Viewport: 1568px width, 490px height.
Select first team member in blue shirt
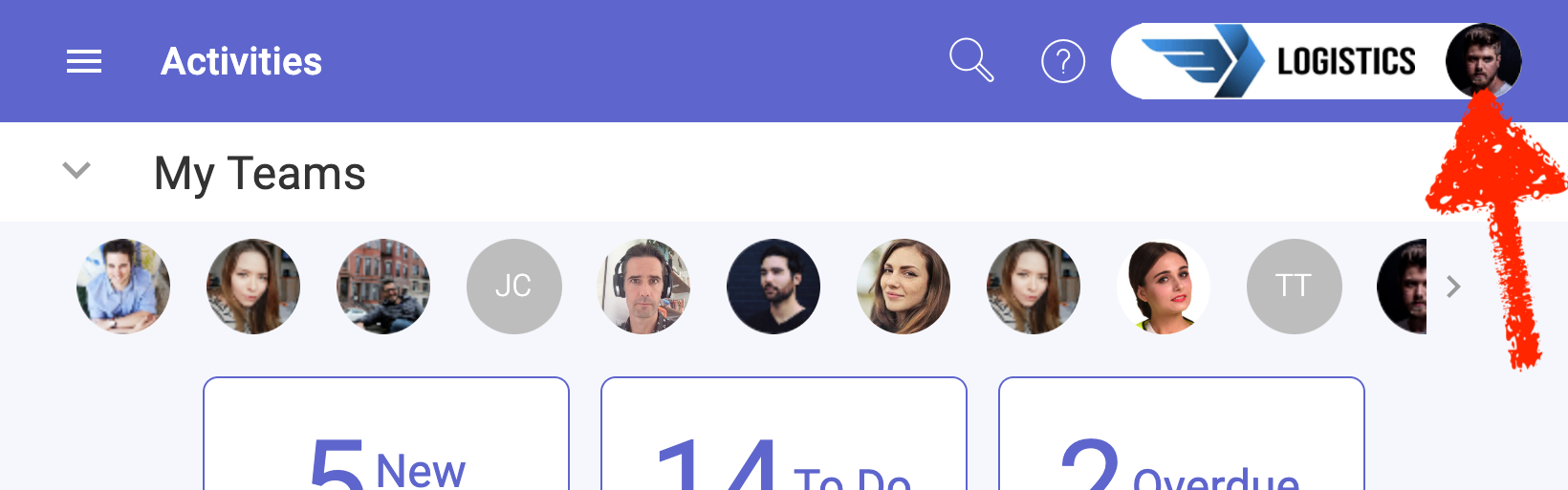(x=123, y=287)
